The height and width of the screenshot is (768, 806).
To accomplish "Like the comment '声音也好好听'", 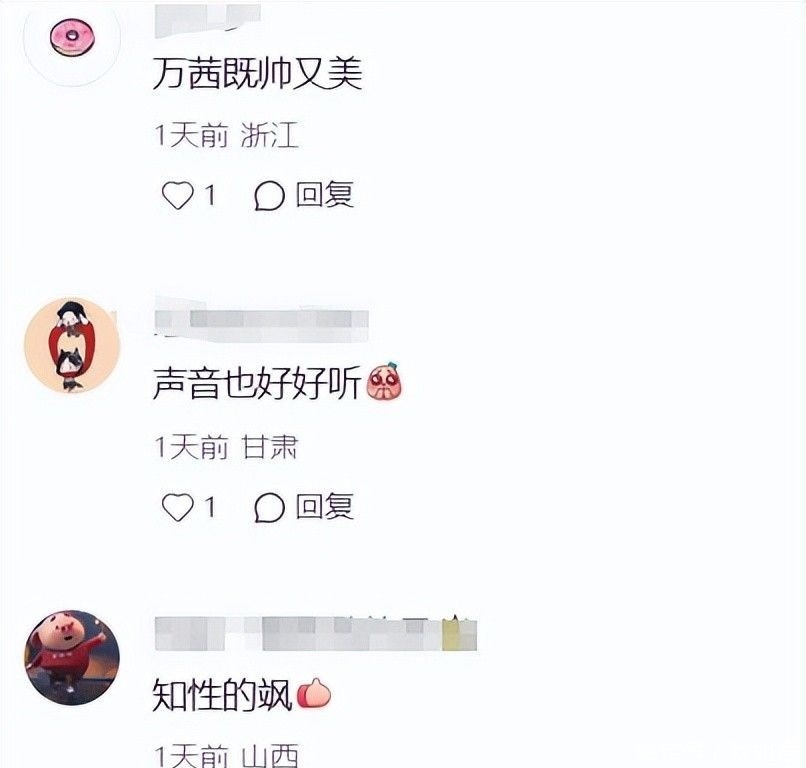I will tap(177, 507).
